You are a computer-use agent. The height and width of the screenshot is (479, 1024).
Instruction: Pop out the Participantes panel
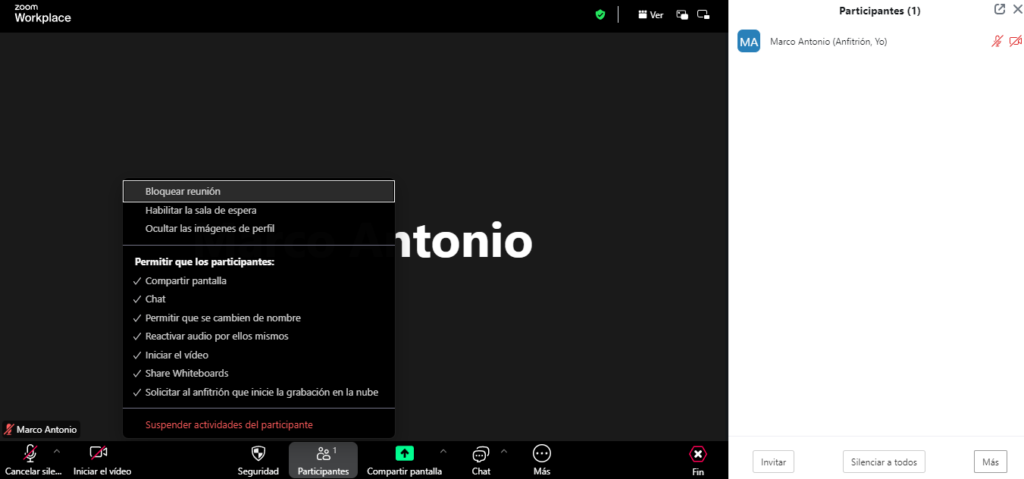point(999,10)
